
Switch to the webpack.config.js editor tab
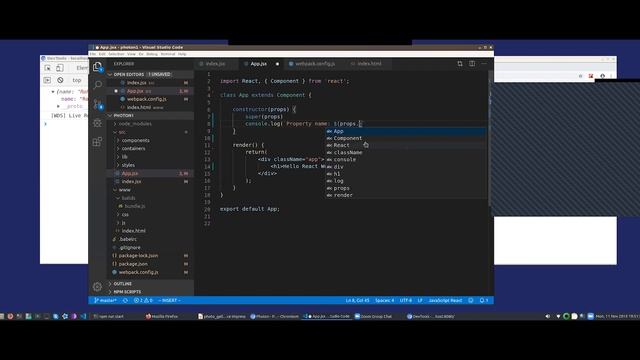(315, 64)
